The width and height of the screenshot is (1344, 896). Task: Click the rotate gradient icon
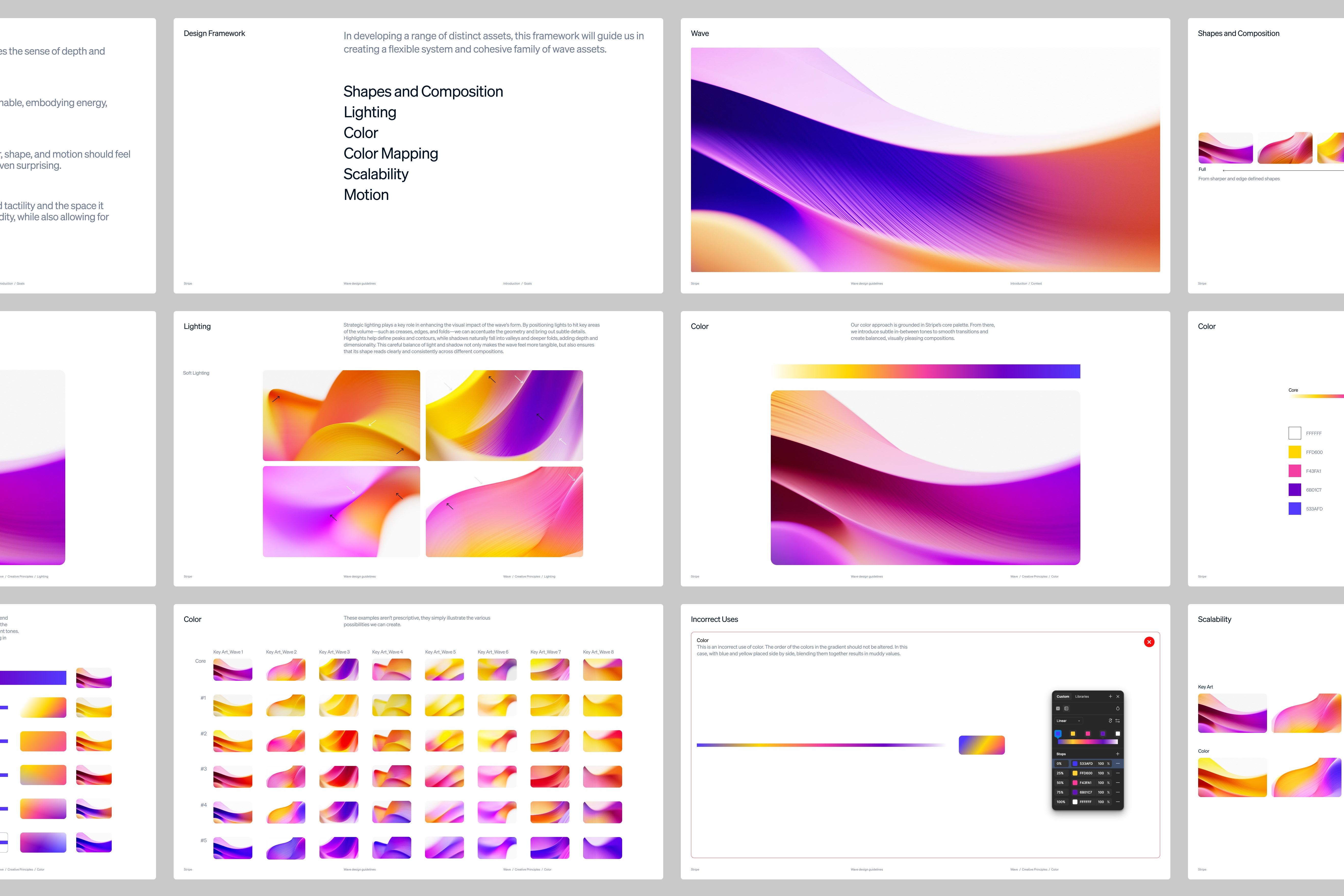[1110, 721]
